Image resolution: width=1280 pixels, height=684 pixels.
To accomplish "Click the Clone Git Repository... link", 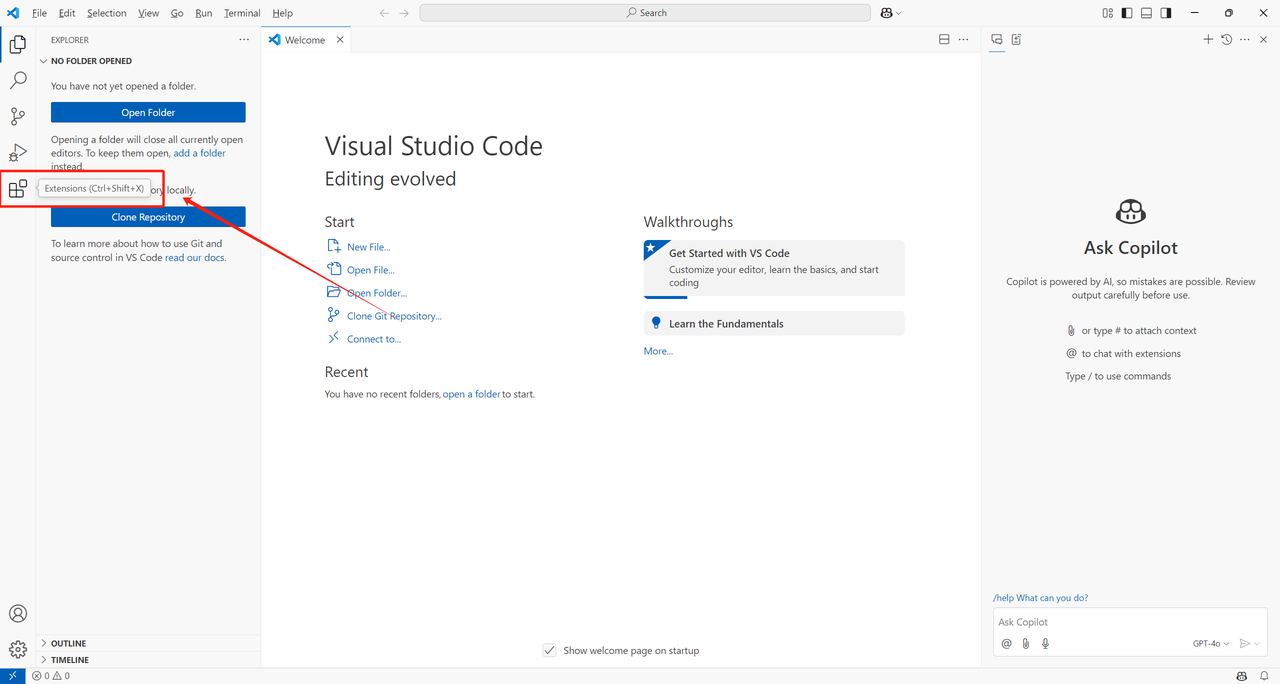I will [394, 316].
